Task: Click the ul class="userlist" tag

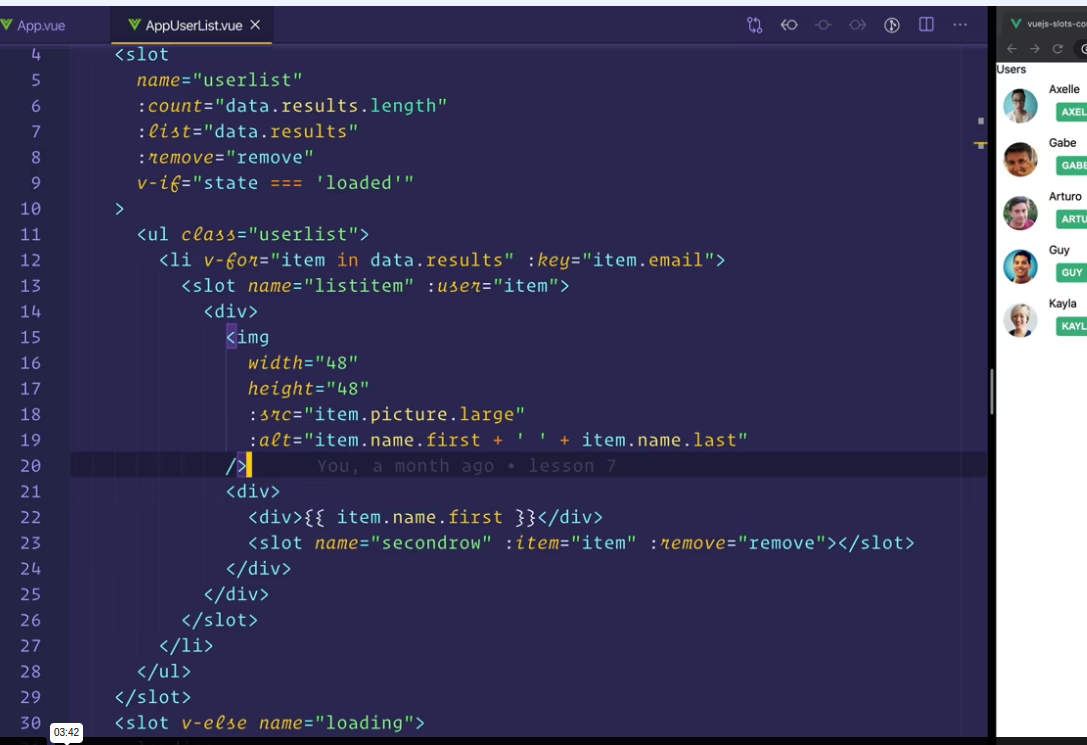Action: [x=253, y=234]
